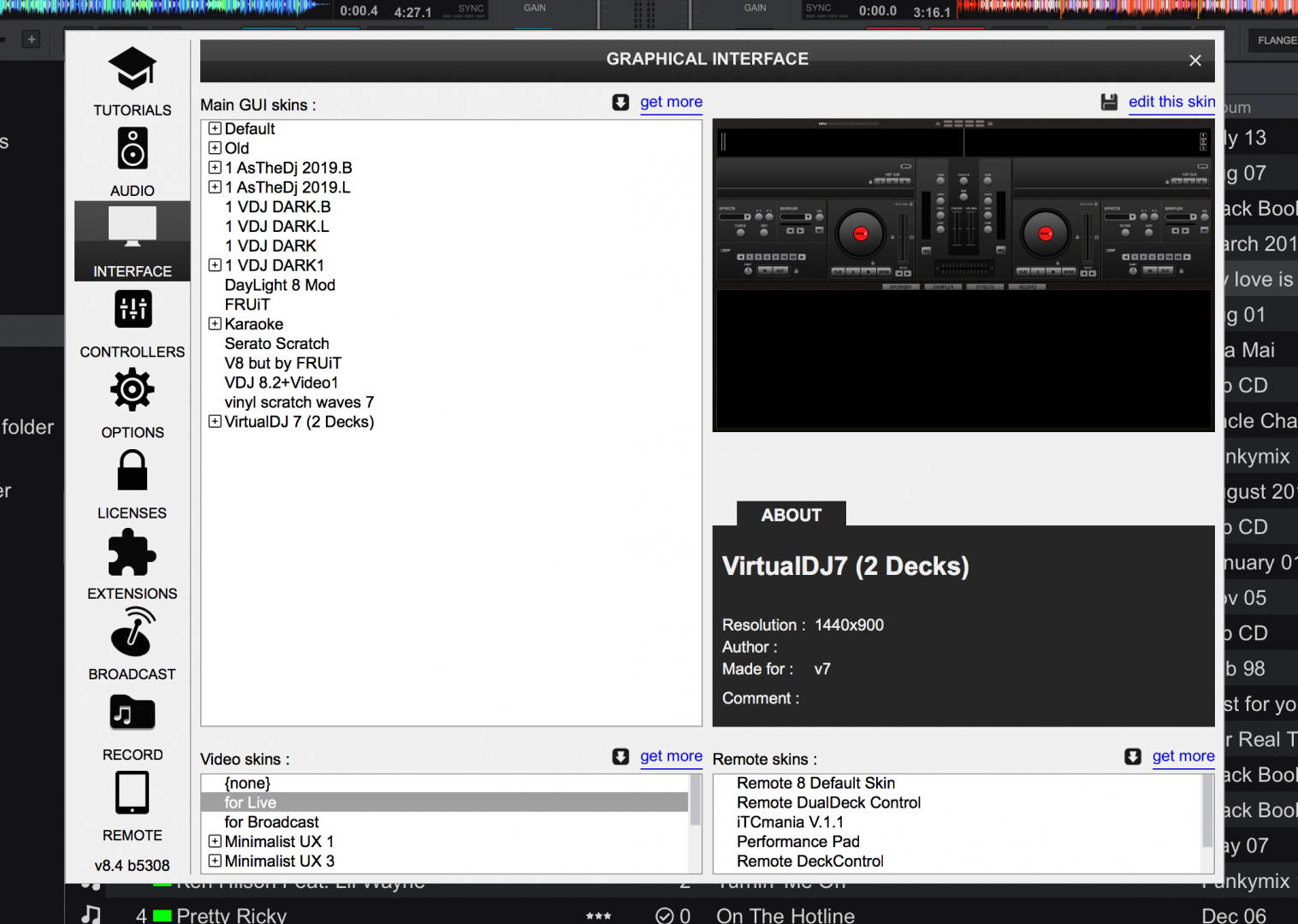Click On The Hotline title in browser

(x=785, y=915)
